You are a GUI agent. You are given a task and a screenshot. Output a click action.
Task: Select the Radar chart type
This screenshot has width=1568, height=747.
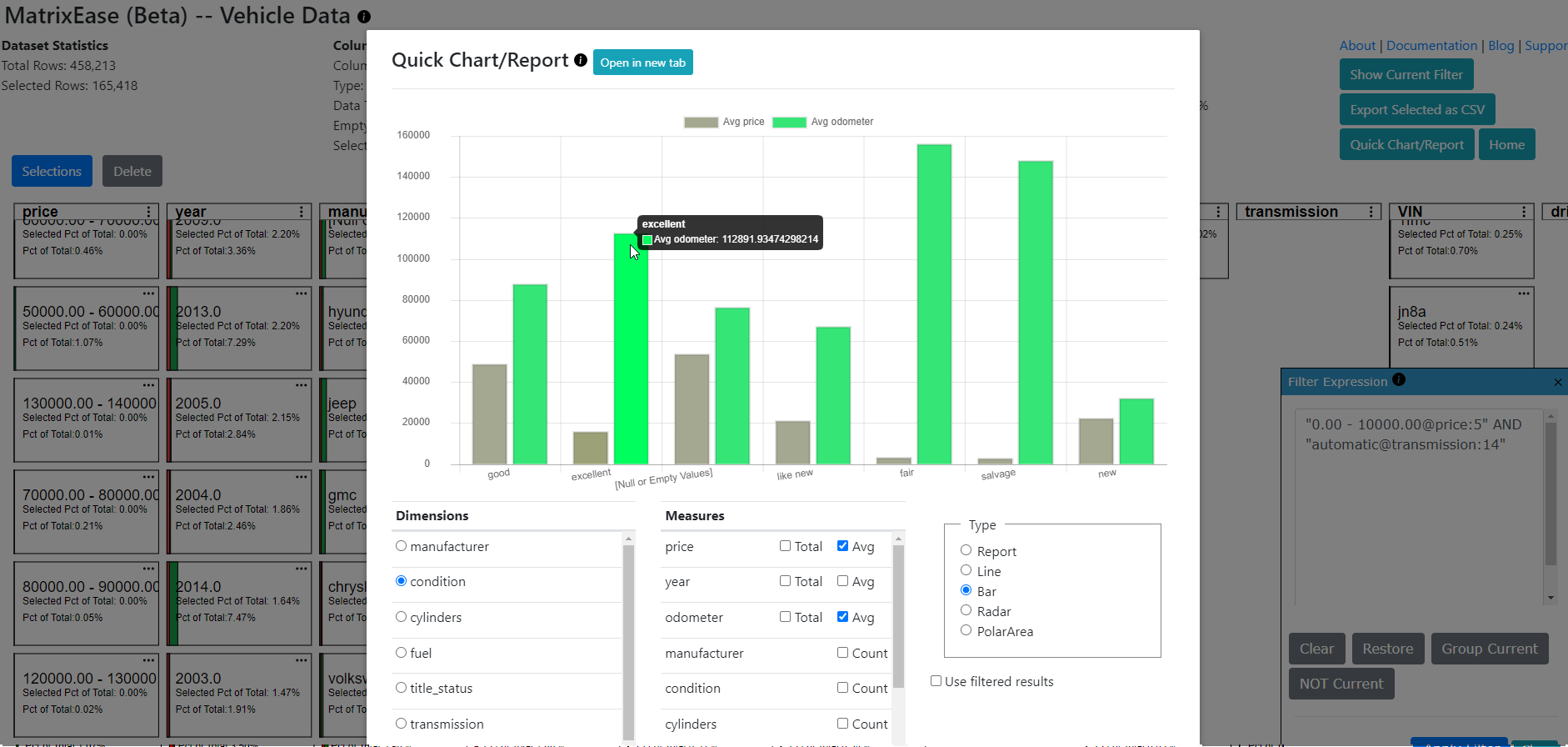966,610
